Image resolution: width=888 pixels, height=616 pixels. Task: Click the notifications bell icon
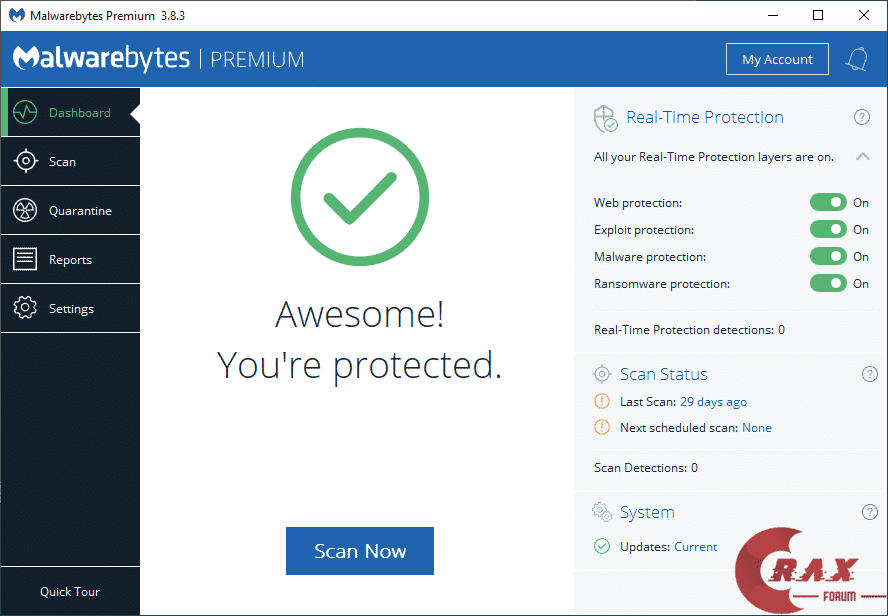[856, 59]
